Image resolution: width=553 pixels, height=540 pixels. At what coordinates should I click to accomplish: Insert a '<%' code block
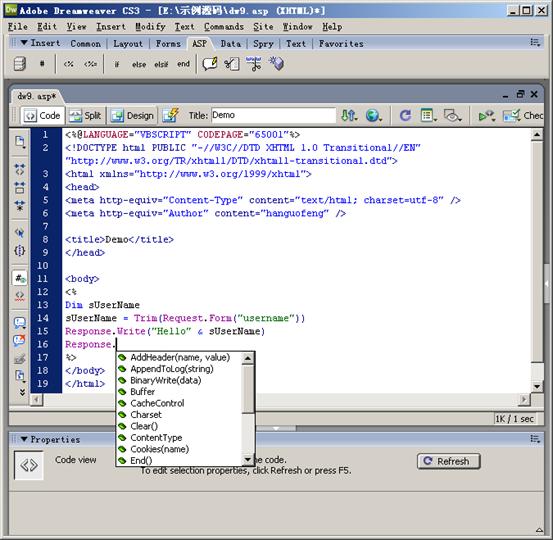(x=69, y=64)
